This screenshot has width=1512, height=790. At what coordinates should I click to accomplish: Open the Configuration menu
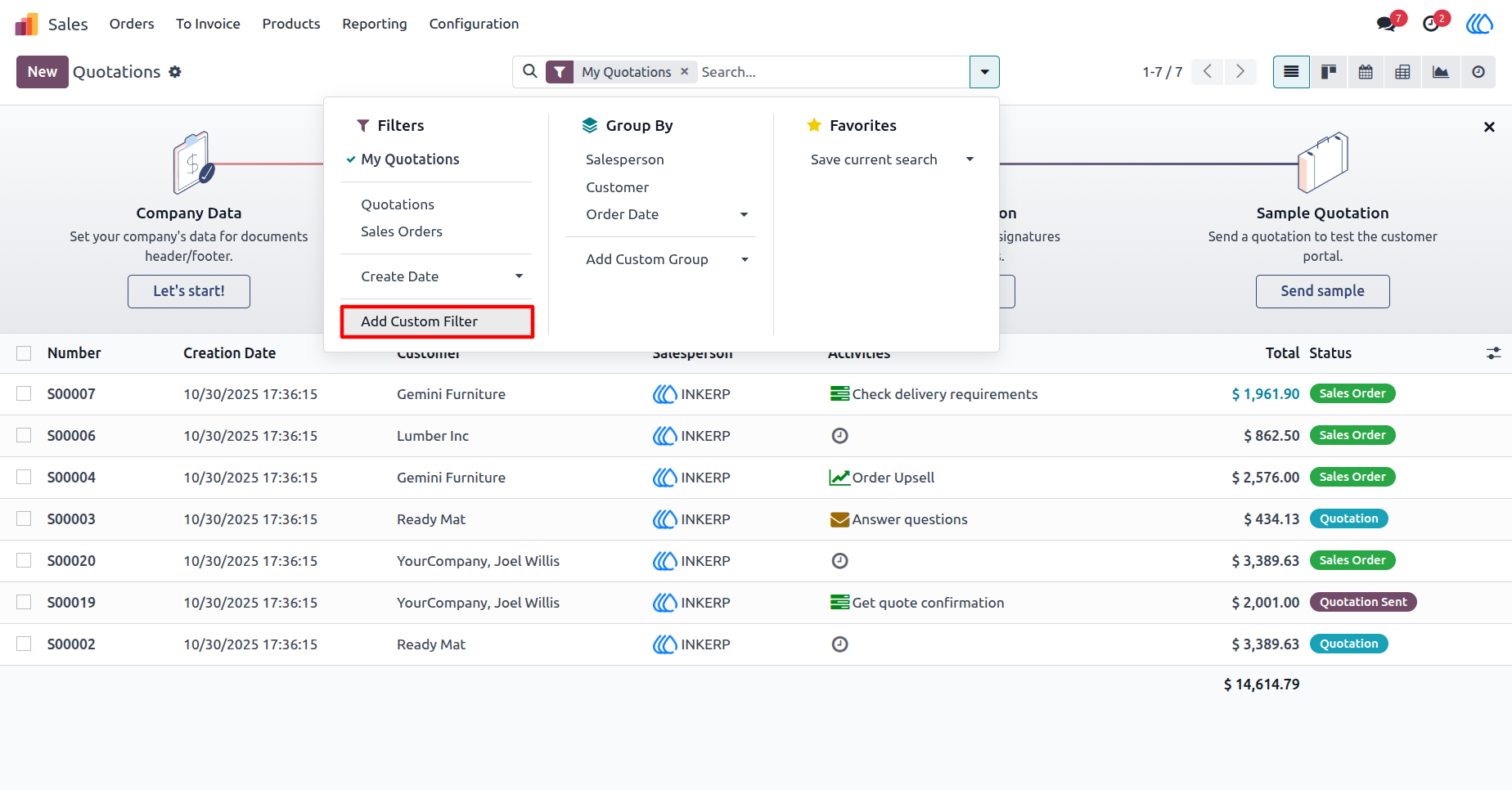(x=474, y=24)
